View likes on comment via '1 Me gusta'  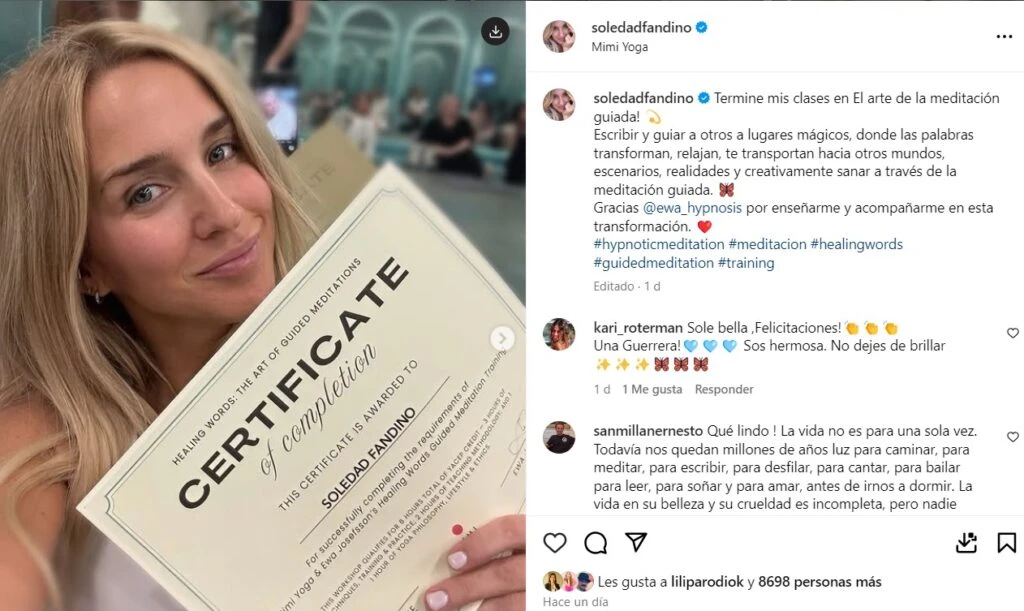[x=652, y=389]
